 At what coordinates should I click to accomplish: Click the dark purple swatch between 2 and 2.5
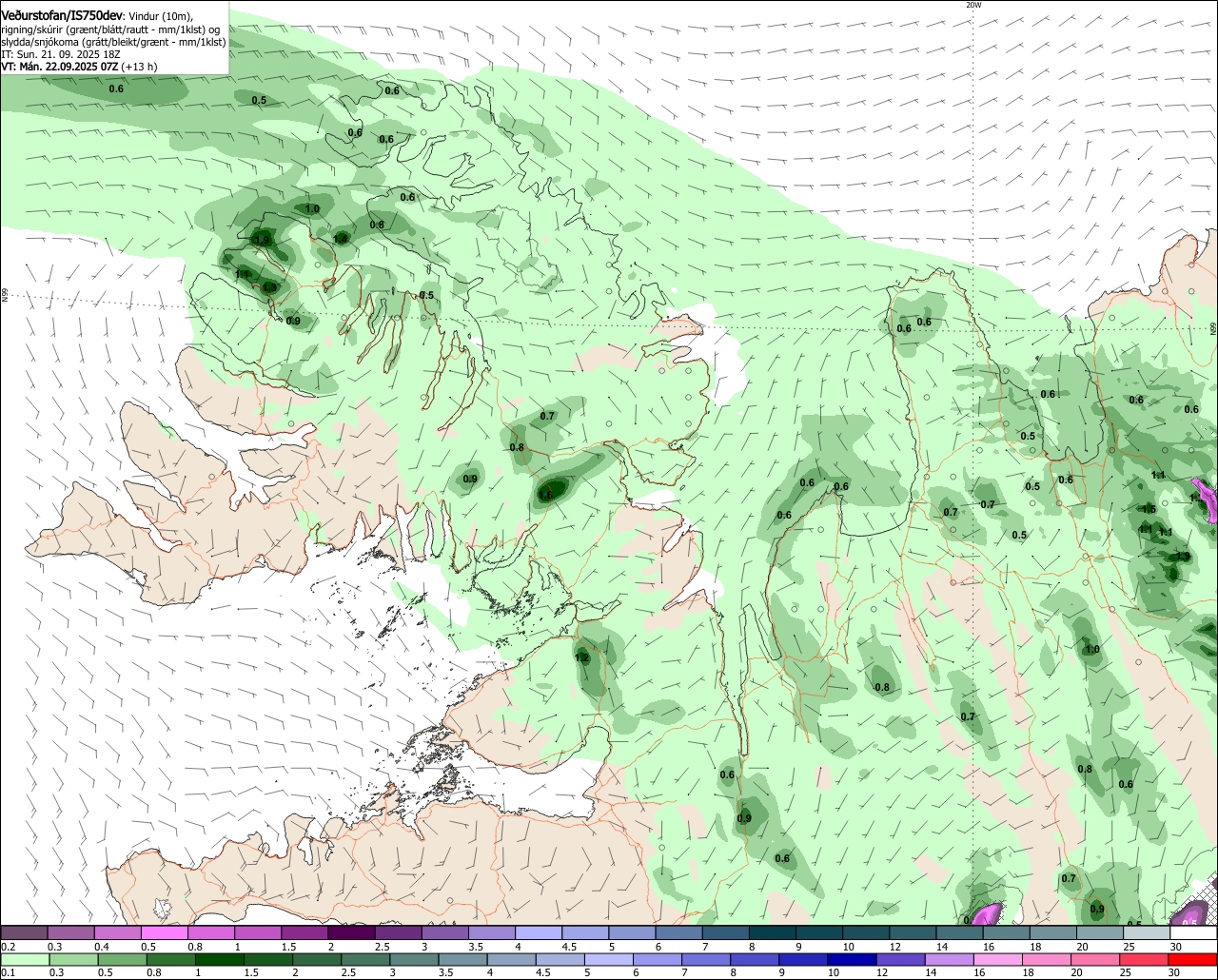(353, 932)
